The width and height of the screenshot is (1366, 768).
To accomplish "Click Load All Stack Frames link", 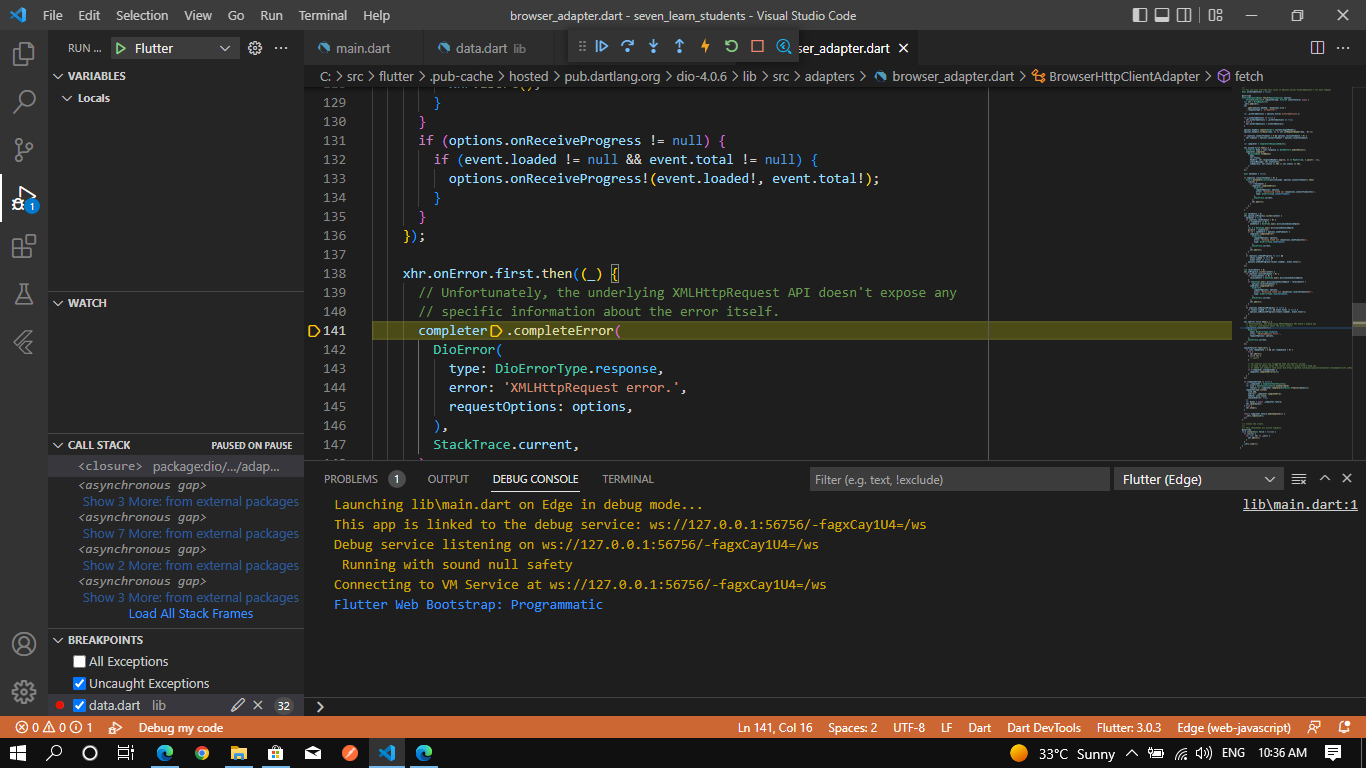I will click(x=191, y=613).
